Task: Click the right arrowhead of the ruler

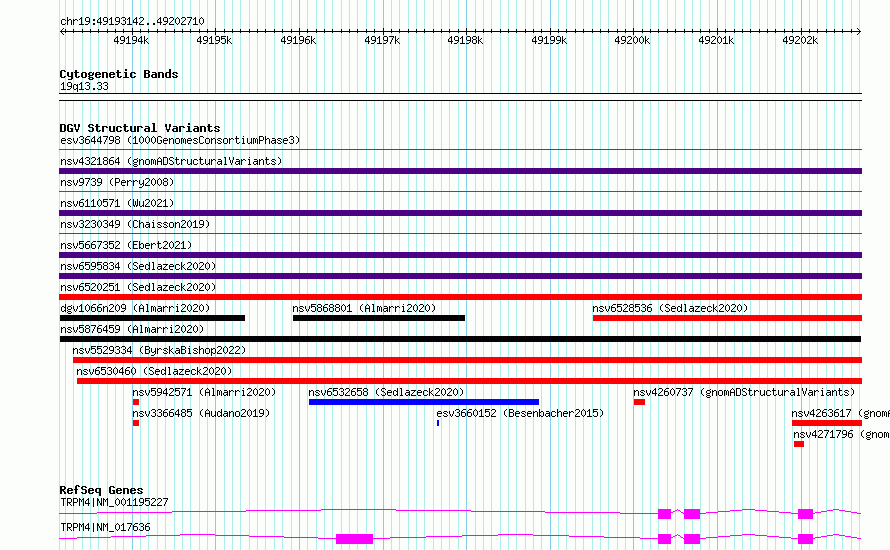Action: coord(859,31)
